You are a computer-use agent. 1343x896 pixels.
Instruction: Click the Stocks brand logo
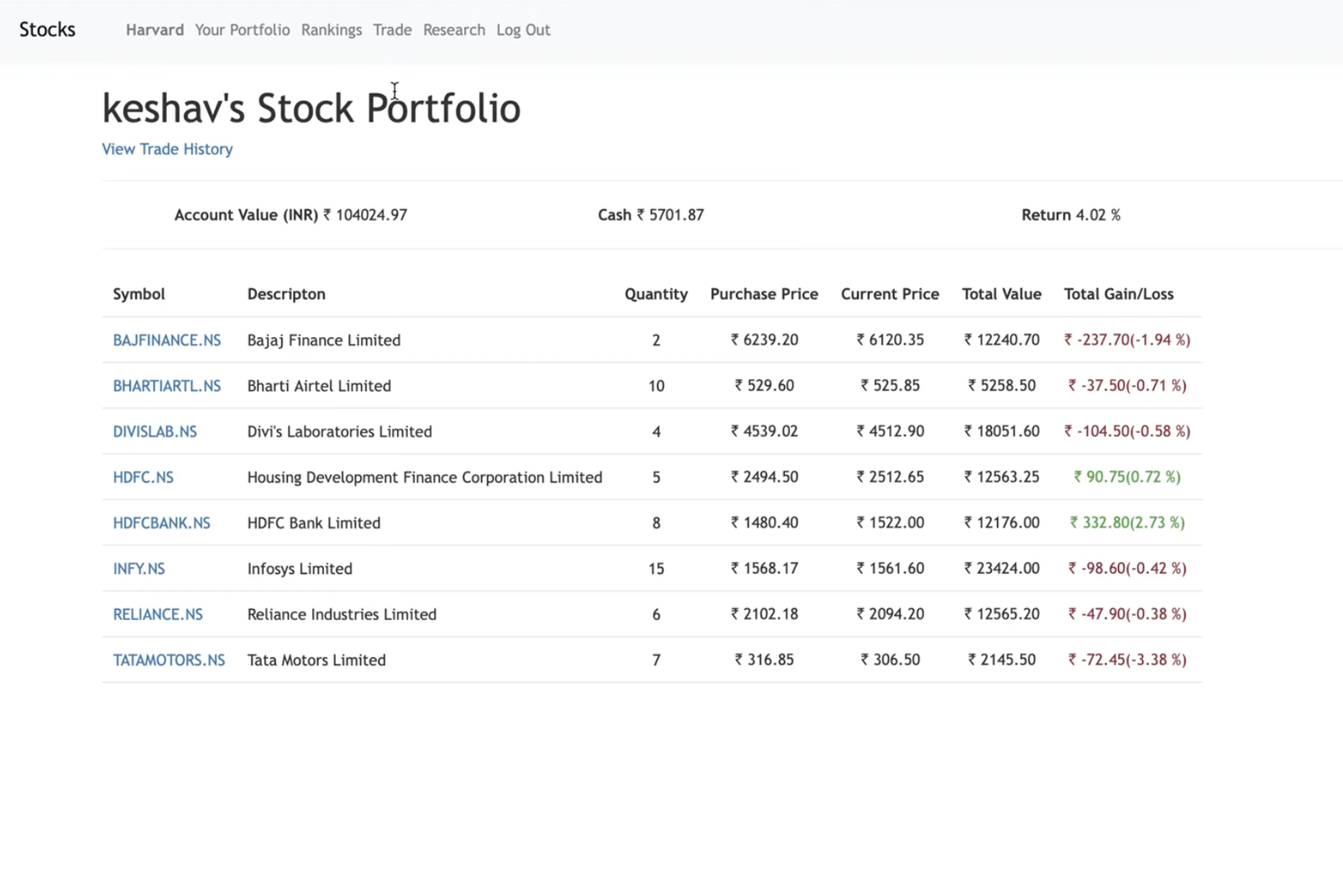click(x=47, y=29)
